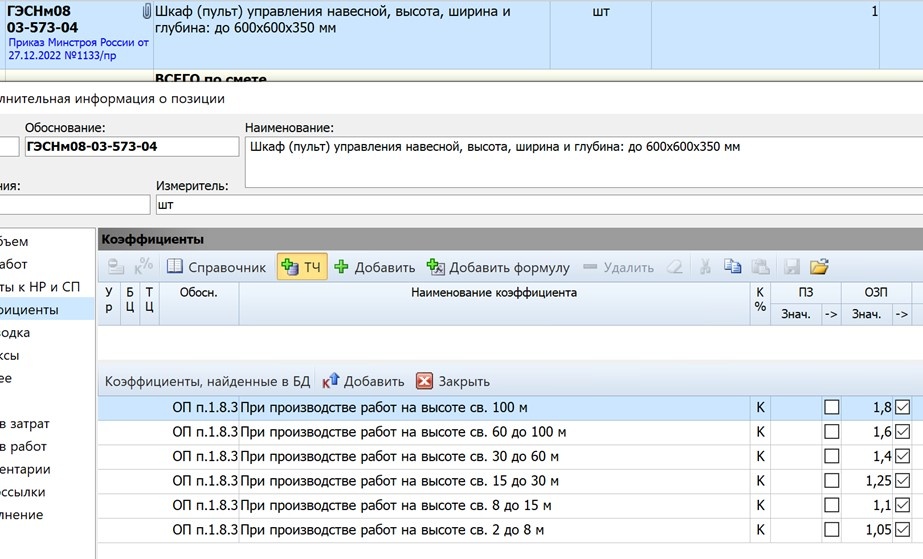The width and height of the screenshot is (923, 559).
Task: Uncheck ОЗП box for coefficient 1,4
Action: tap(902, 456)
